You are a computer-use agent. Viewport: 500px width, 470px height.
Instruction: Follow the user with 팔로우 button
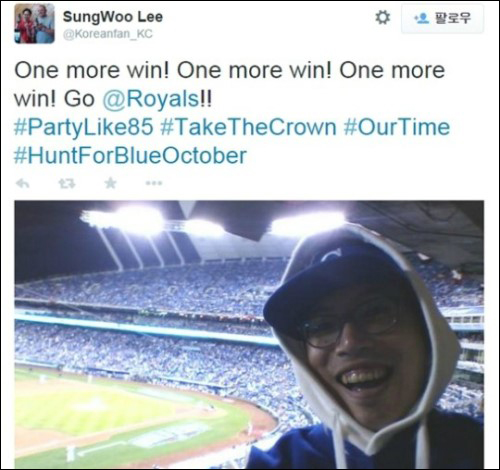coord(442,19)
